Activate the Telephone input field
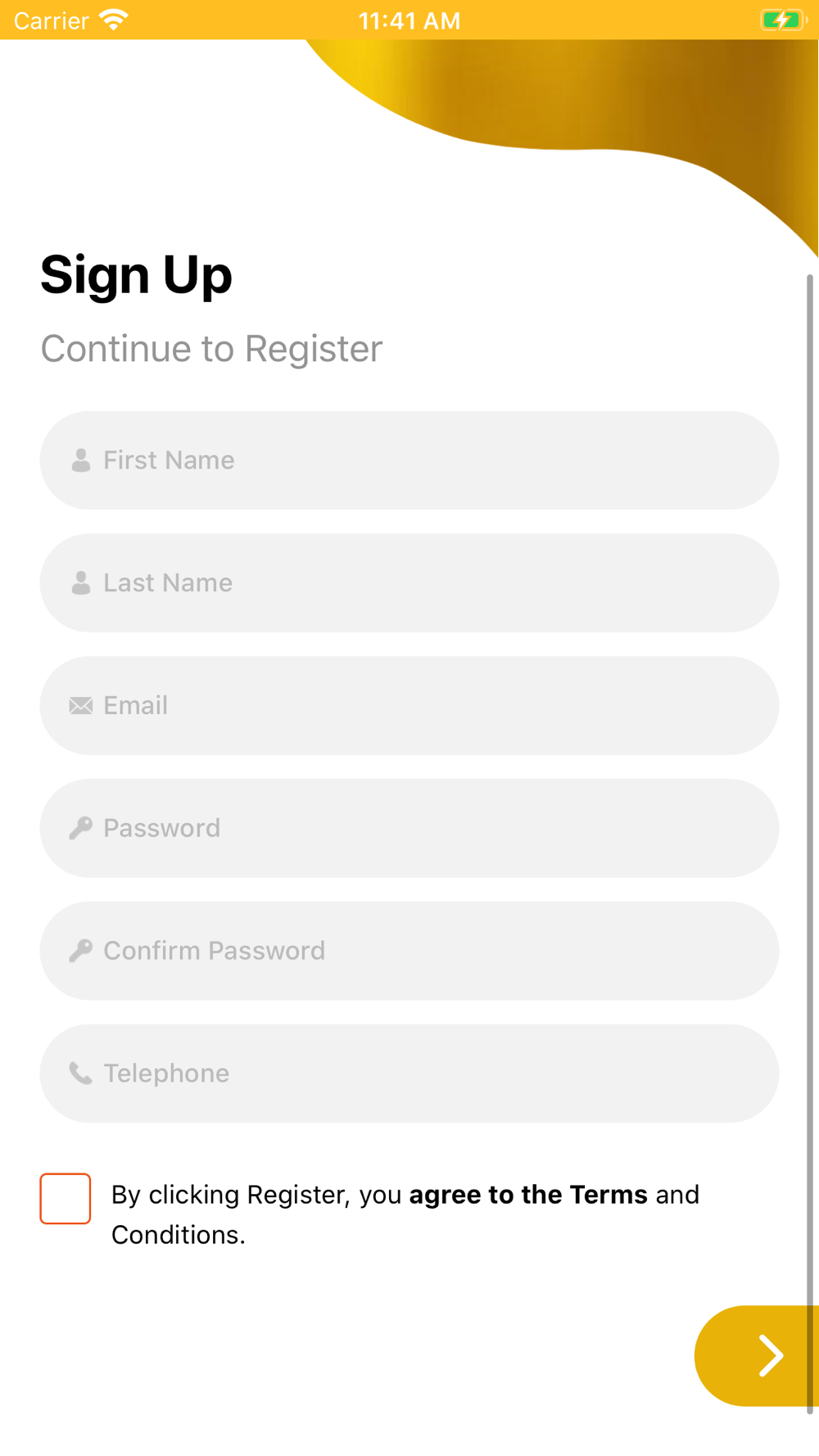Screen dimensions: 819x1456 (x=409, y=1074)
